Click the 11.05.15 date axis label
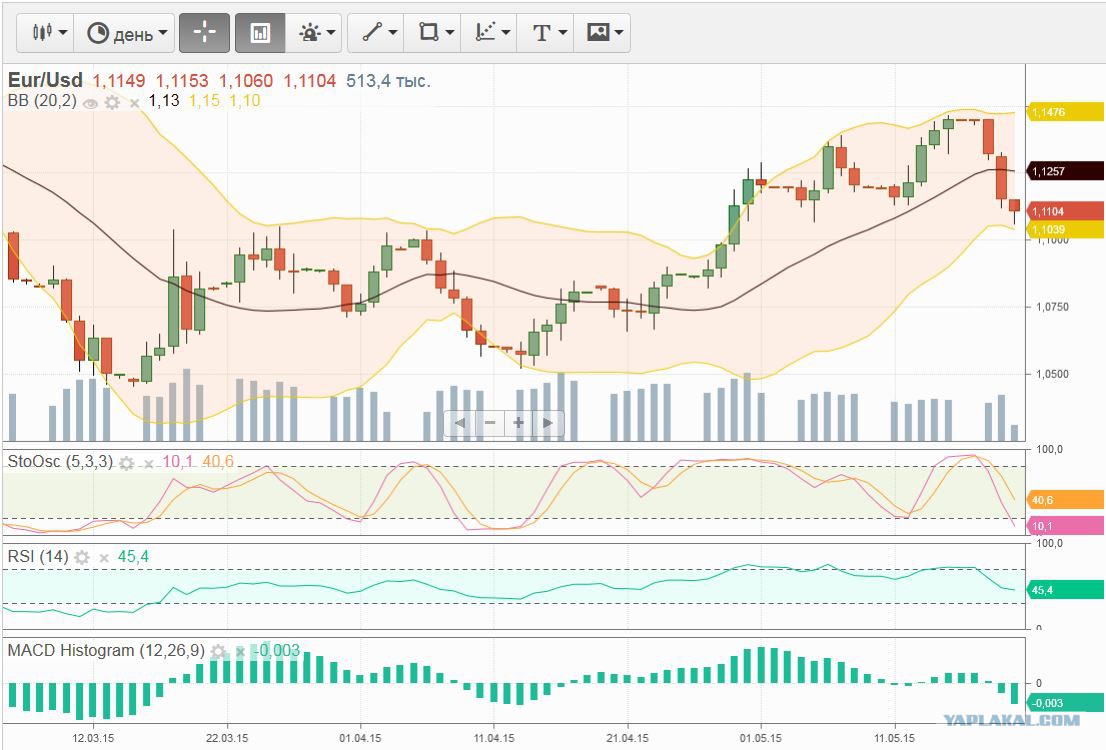 click(895, 738)
